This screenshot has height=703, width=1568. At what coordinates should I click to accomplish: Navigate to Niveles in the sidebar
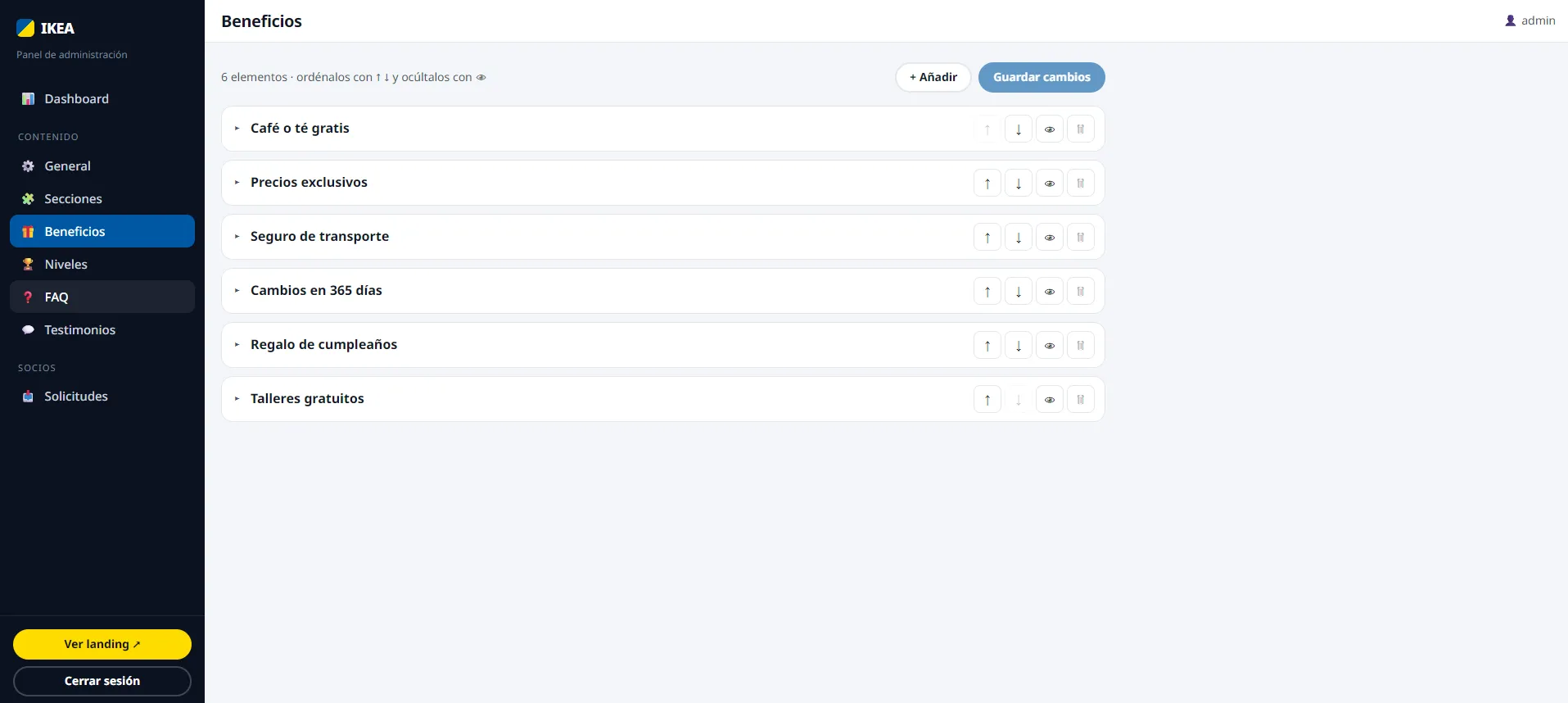tap(102, 265)
